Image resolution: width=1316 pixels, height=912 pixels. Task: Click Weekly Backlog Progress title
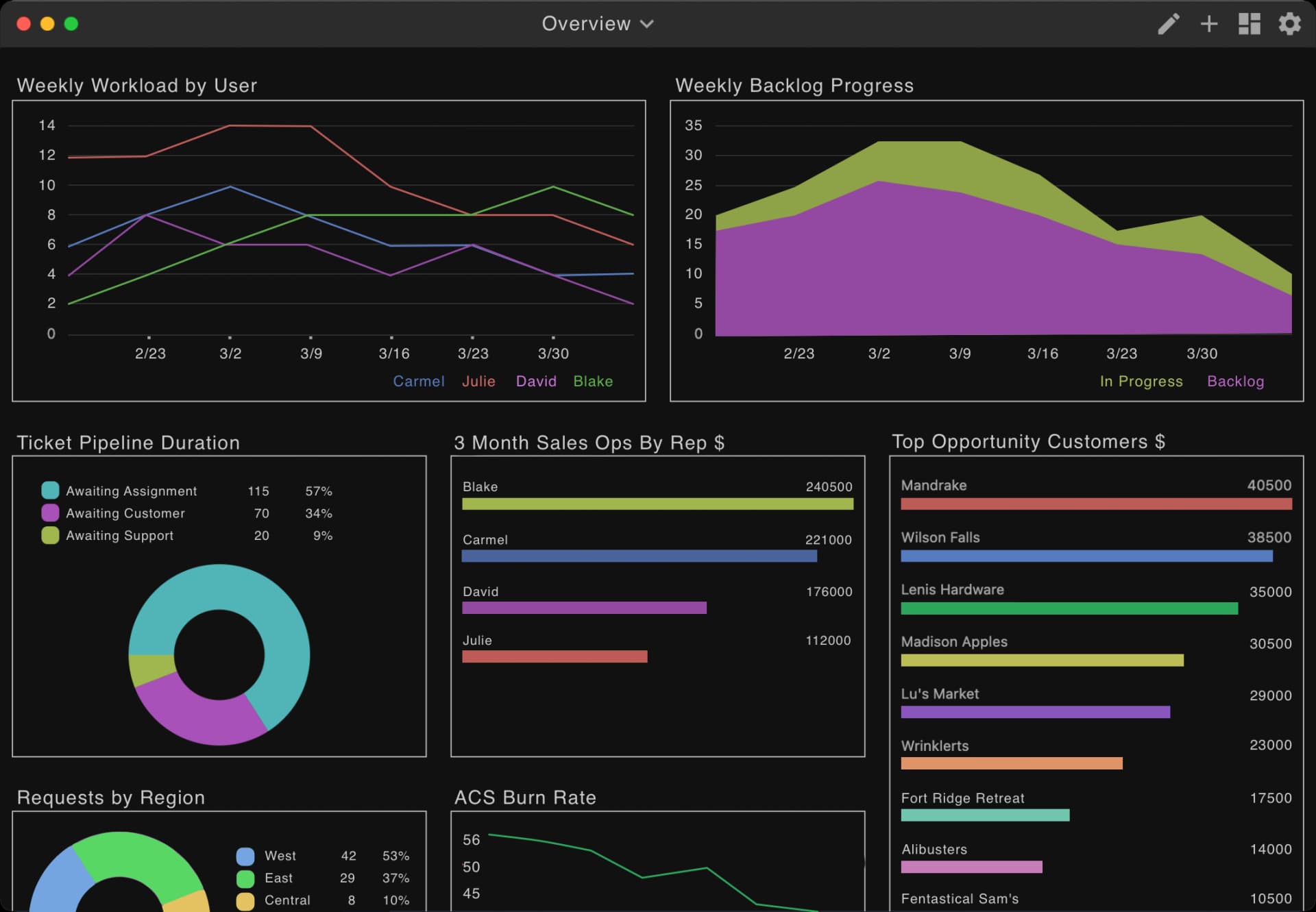[794, 86]
